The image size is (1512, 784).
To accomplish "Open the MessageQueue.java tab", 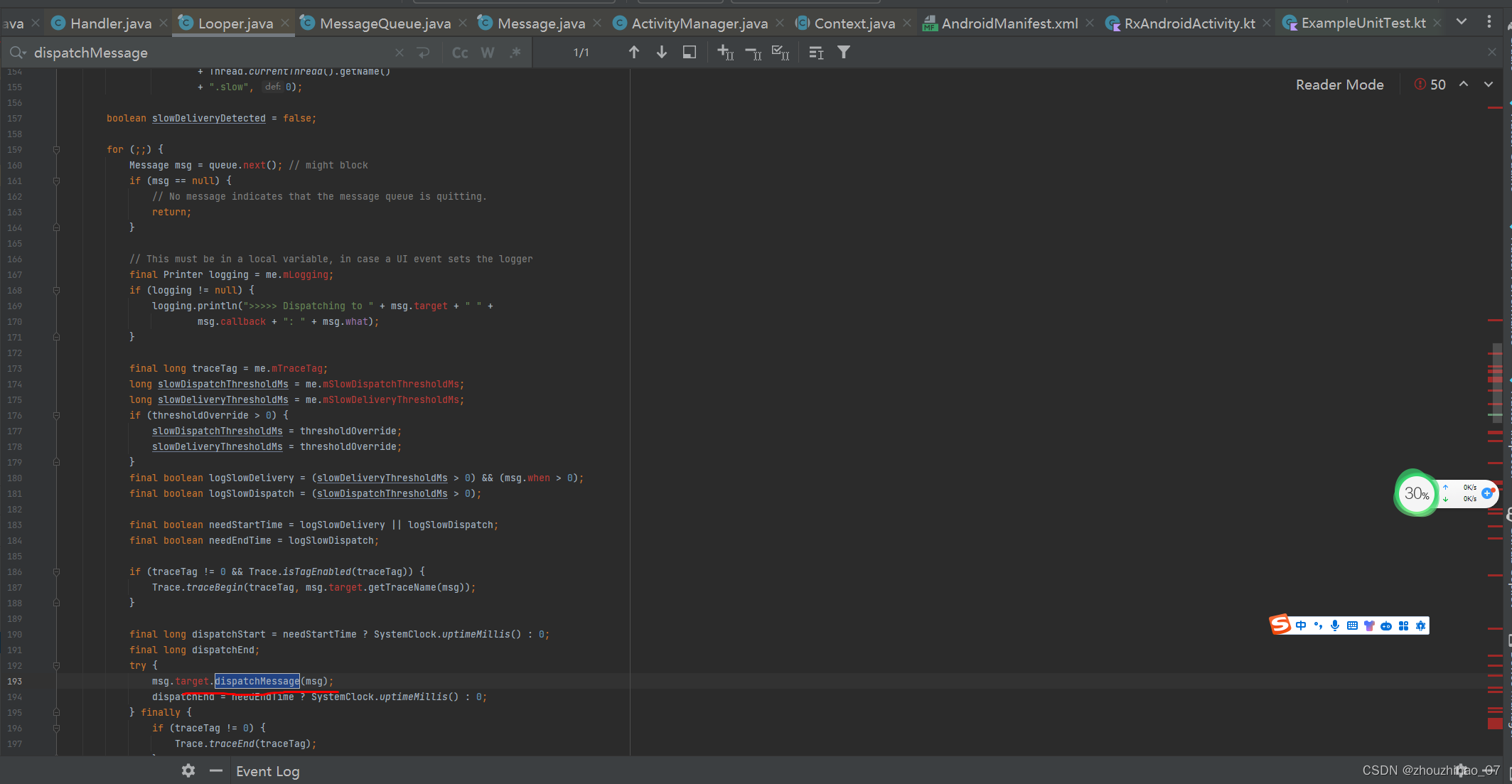I will tap(385, 23).
